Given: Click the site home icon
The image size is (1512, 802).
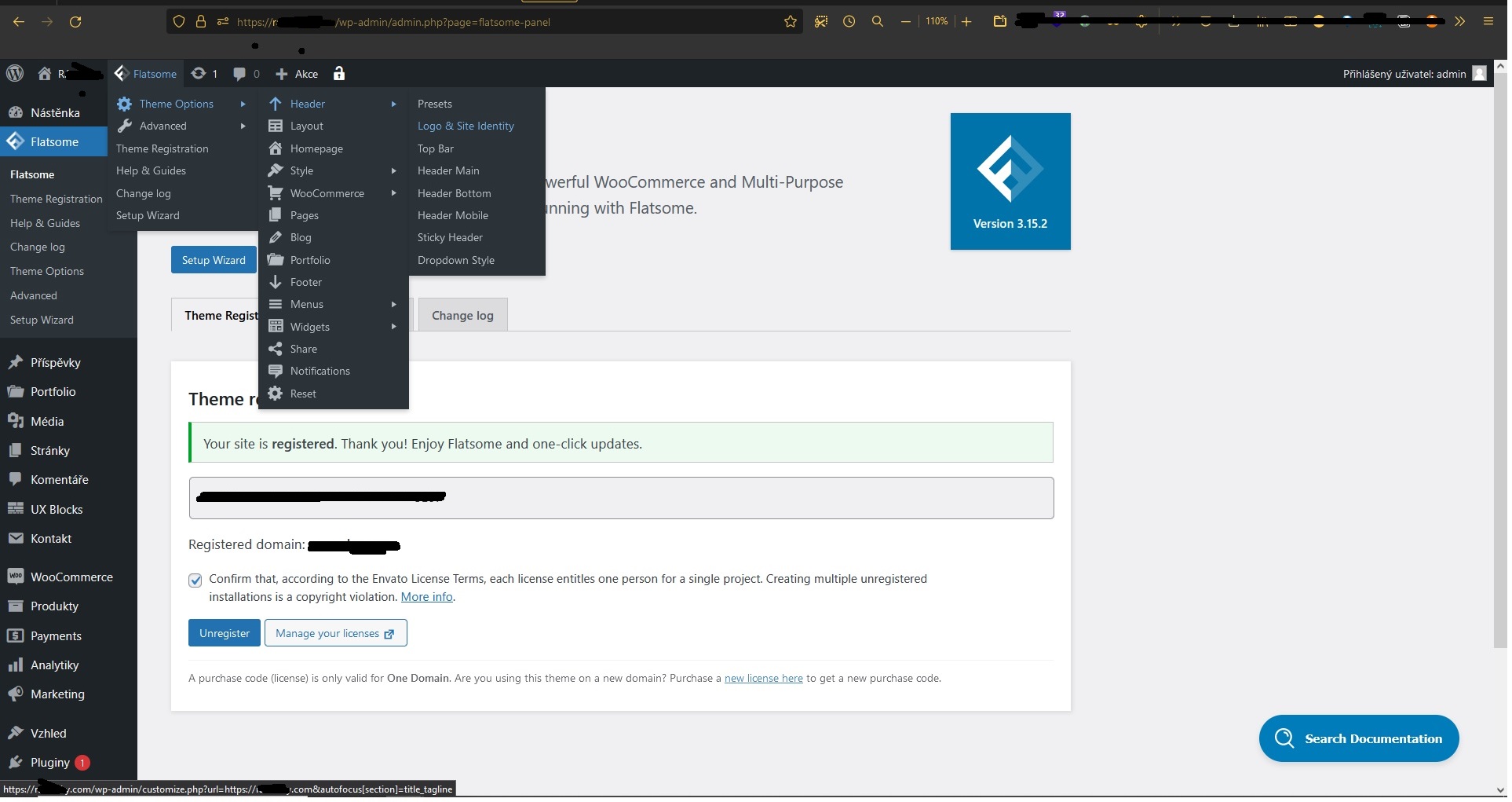Looking at the screenshot, I should [45, 74].
